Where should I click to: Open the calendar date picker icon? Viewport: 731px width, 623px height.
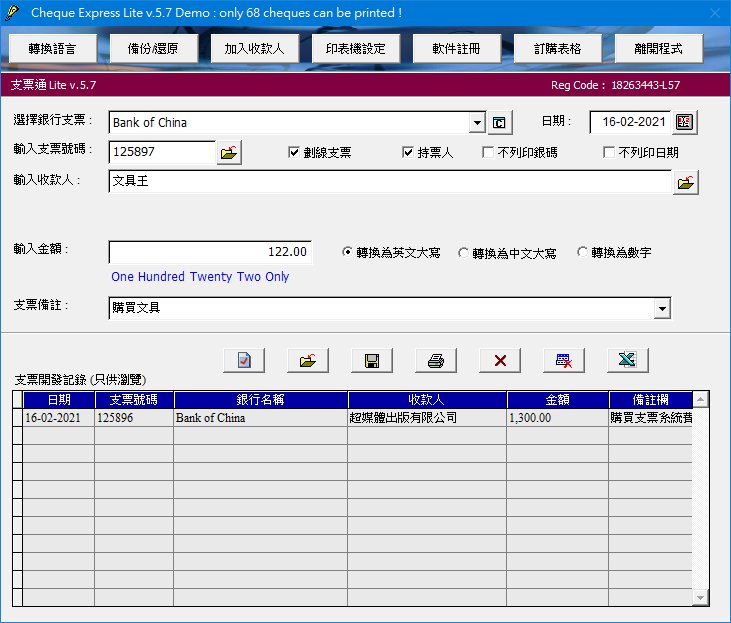pos(685,122)
